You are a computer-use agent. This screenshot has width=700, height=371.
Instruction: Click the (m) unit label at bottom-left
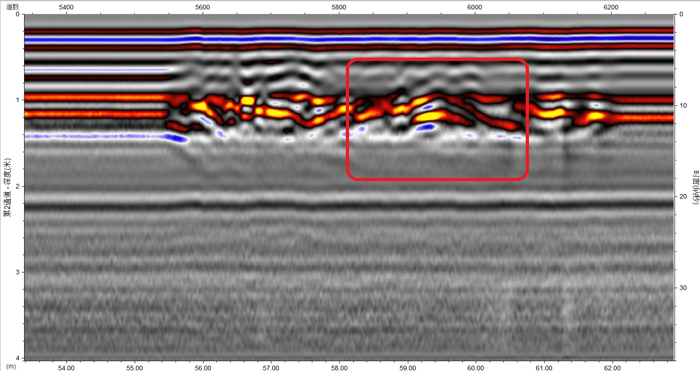coord(12,367)
